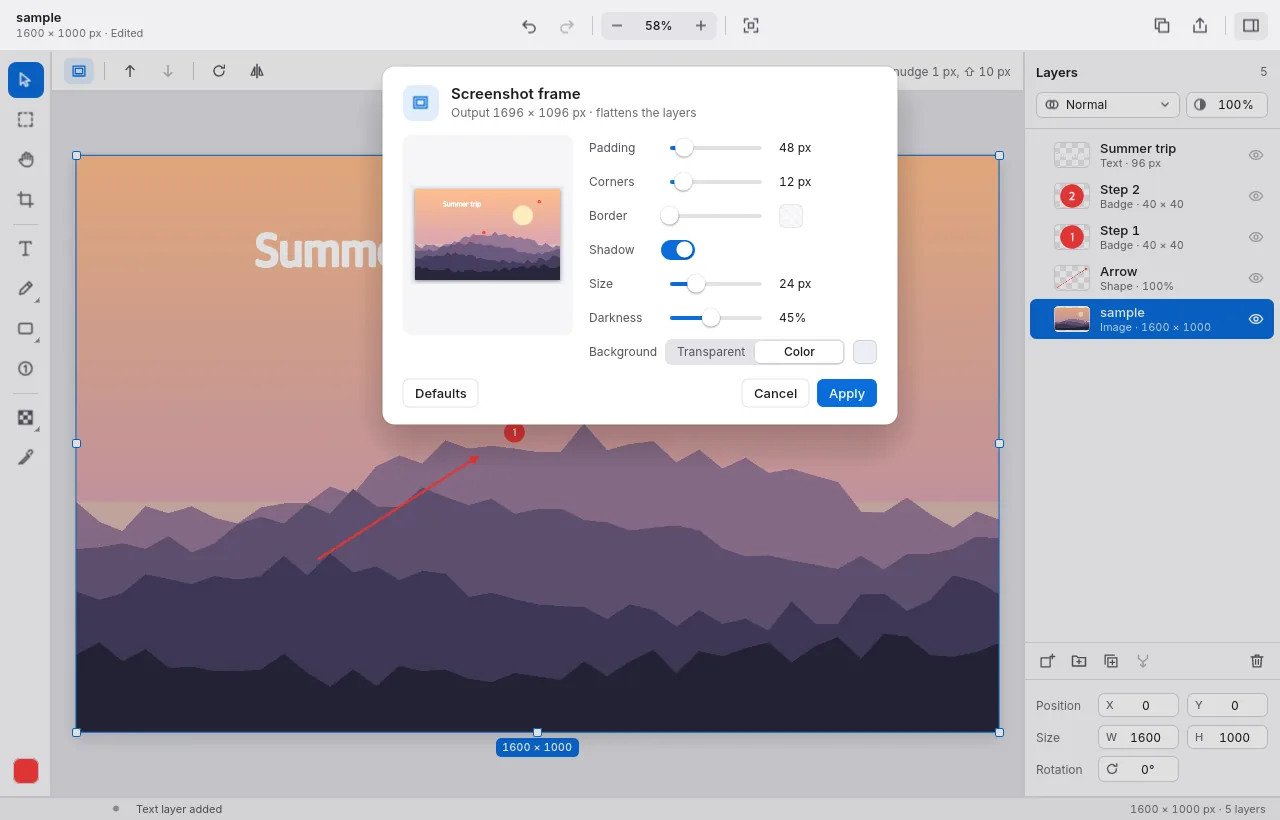This screenshot has height=820, width=1280.
Task: Select the Move pointer tool
Action: click(x=26, y=80)
